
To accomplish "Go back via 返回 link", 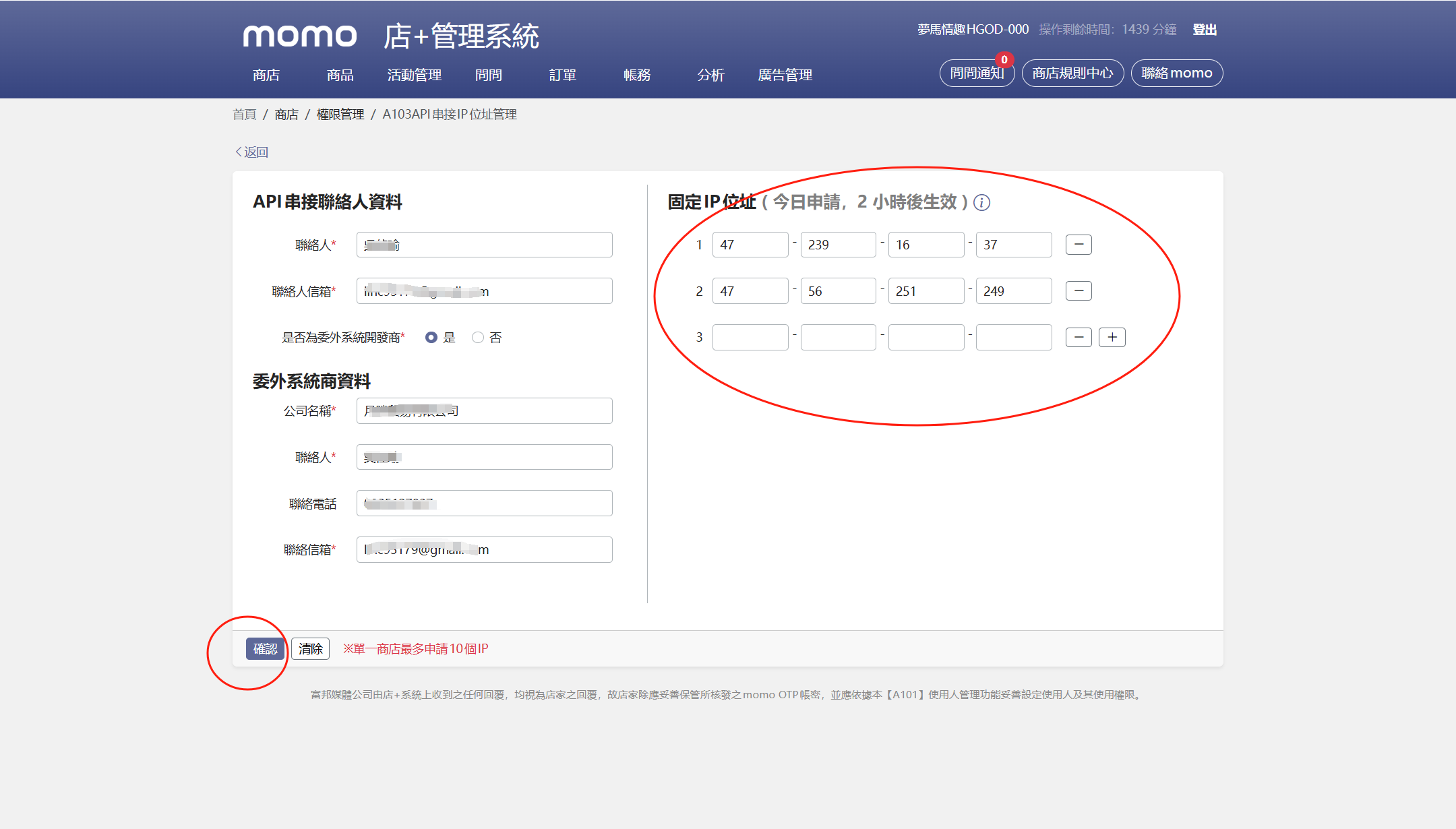I will pyautogui.click(x=251, y=152).
